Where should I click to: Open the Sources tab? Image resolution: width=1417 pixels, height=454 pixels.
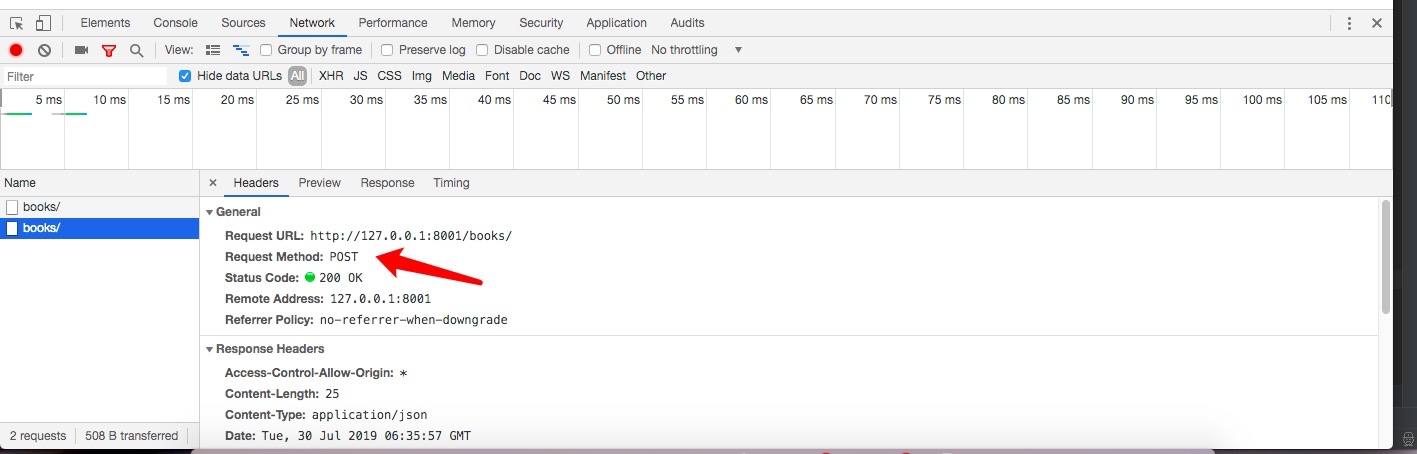coord(243,23)
